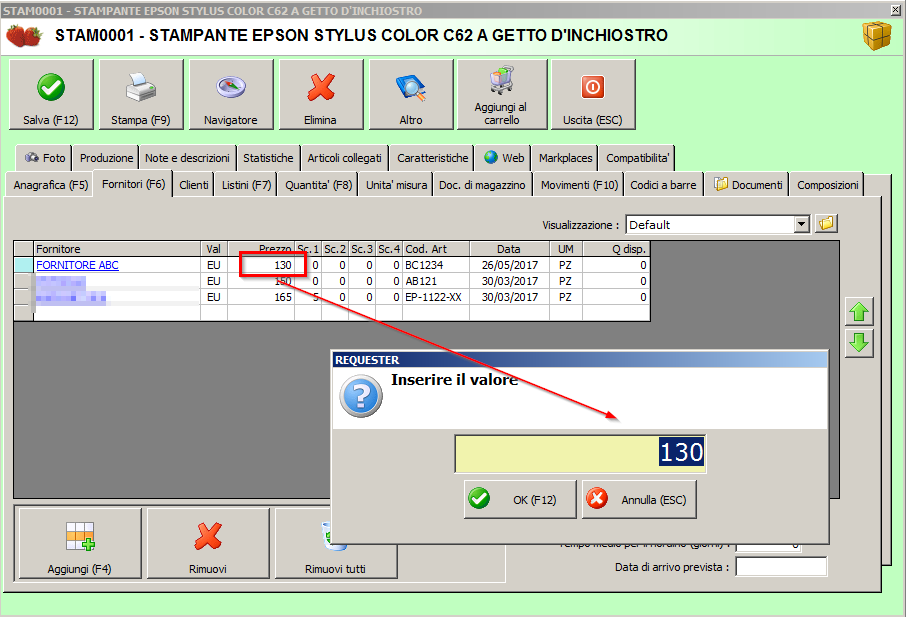Select the AB121 article code cell

436,281
